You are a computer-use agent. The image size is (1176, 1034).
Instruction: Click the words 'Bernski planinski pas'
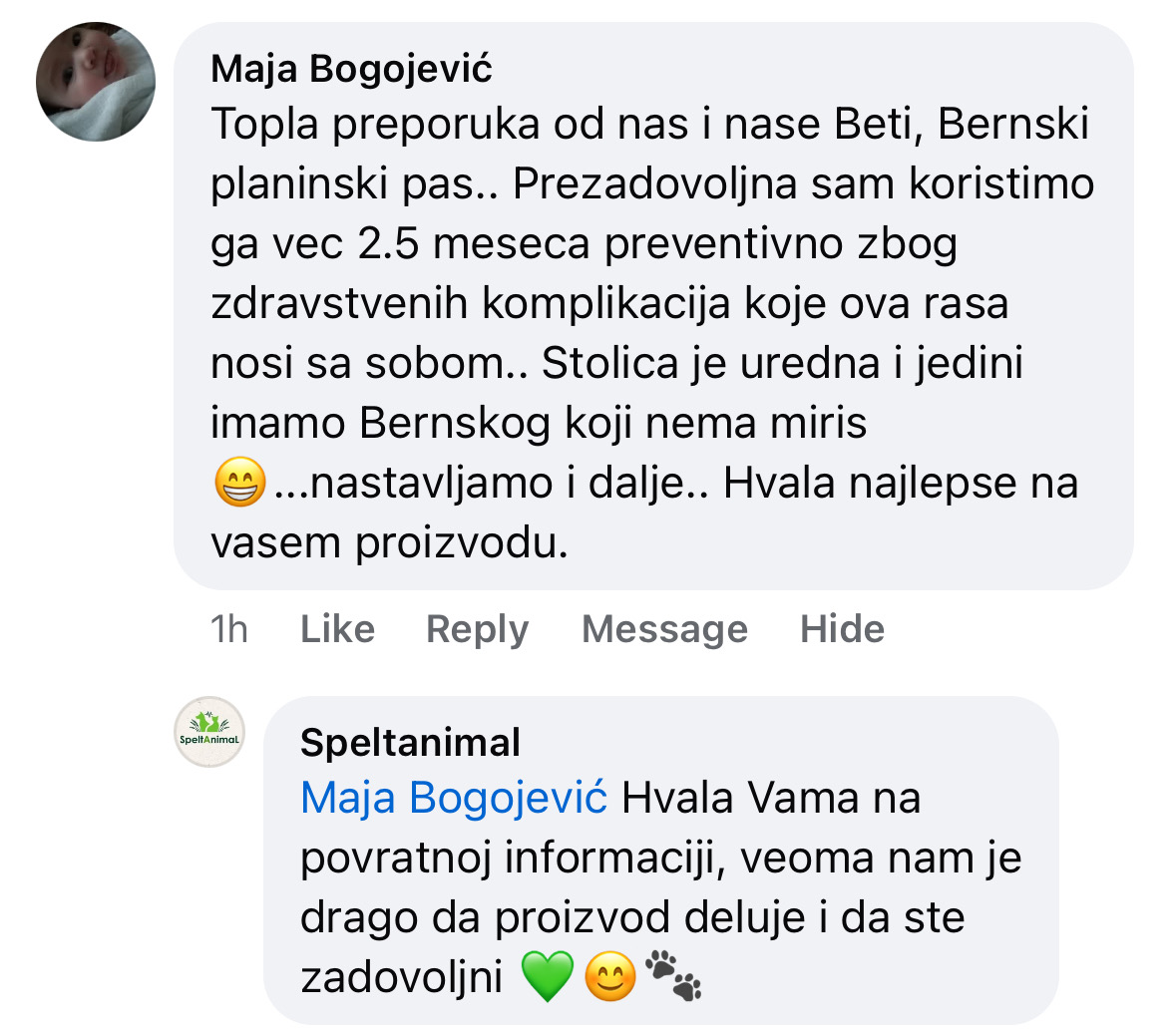pos(1012,125)
